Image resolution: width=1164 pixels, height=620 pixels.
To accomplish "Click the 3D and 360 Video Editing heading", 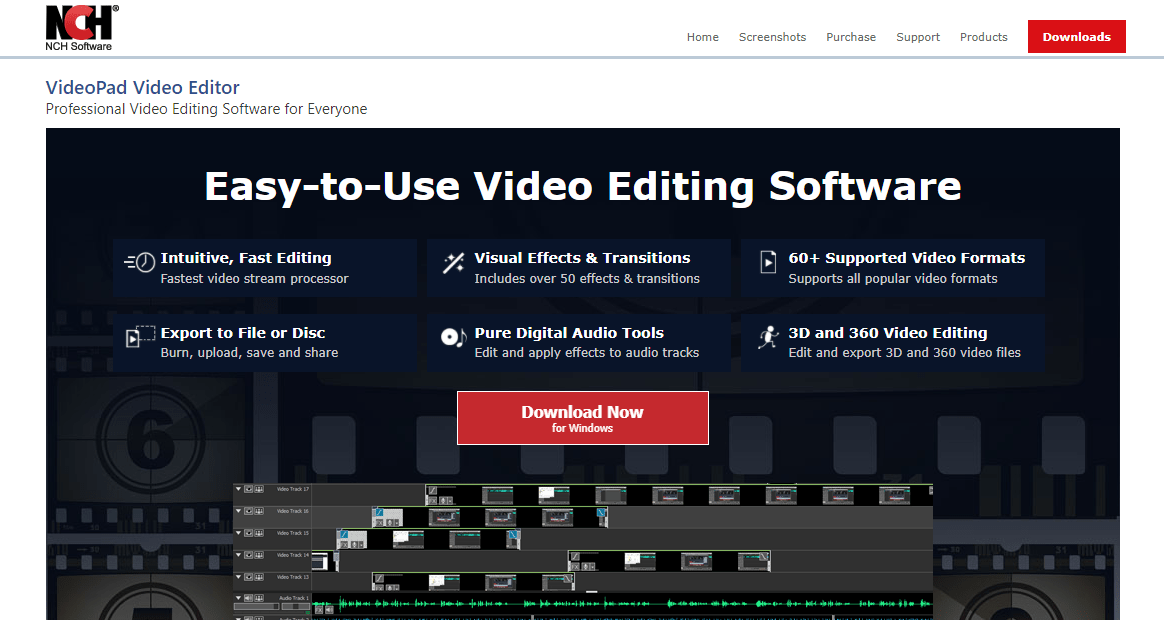I will (888, 333).
